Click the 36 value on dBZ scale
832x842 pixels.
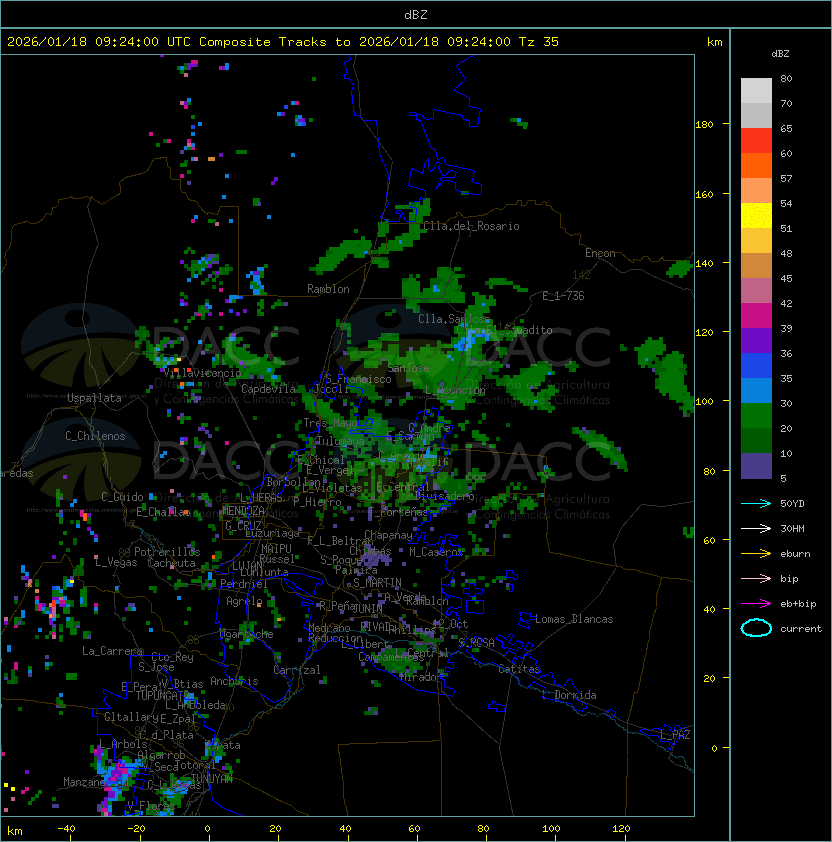pyautogui.click(x=786, y=353)
